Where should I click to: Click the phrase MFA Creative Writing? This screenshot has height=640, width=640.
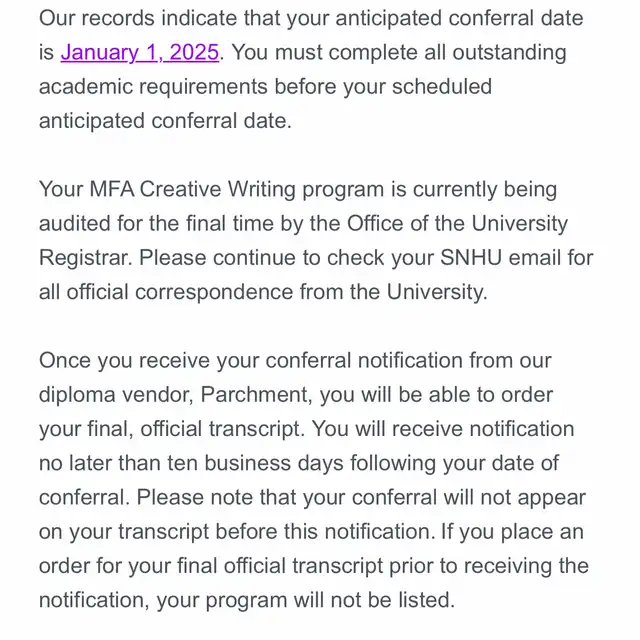click(192, 189)
